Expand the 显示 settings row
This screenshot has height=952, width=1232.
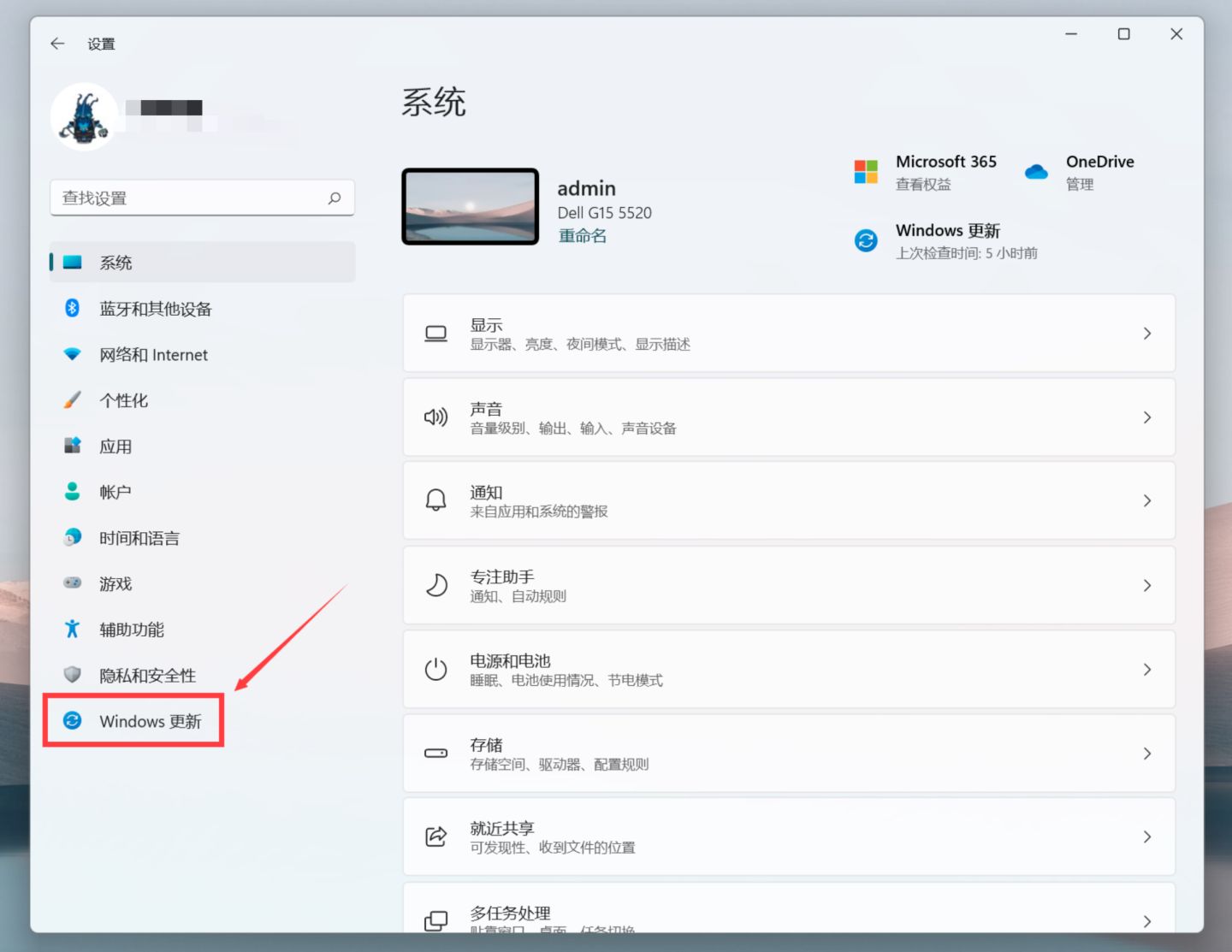point(787,334)
